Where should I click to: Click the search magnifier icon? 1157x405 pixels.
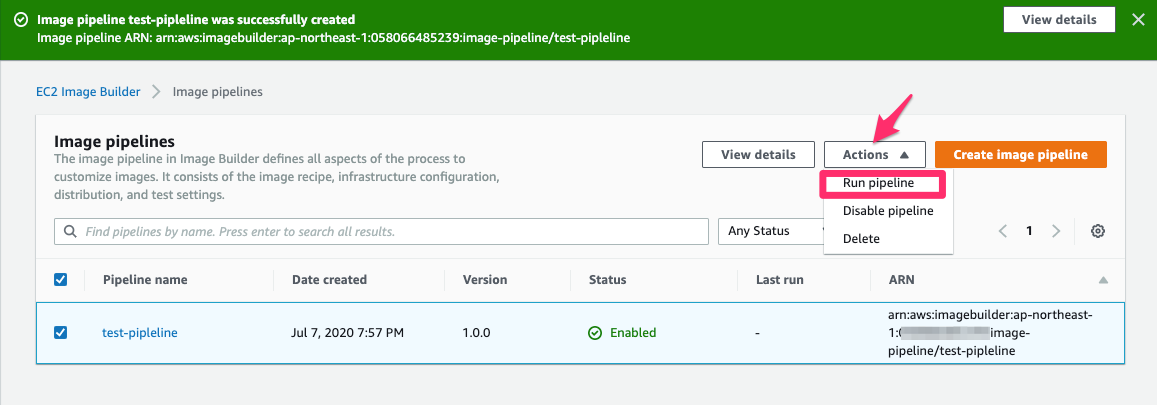(x=71, y=232)
